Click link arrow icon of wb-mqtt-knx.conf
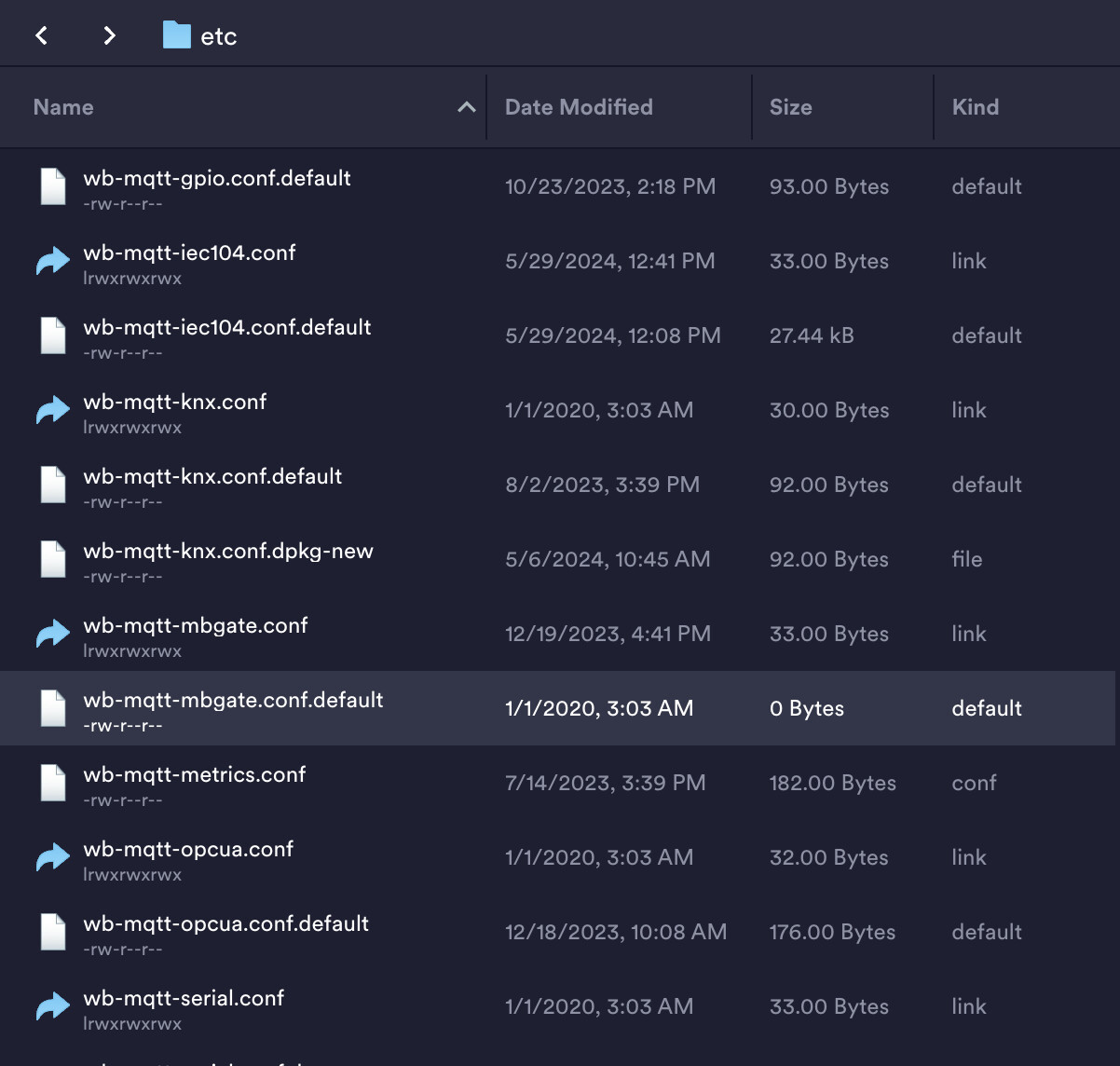Viewport: 1120px width, 1066px height. [x=53, y=410]
